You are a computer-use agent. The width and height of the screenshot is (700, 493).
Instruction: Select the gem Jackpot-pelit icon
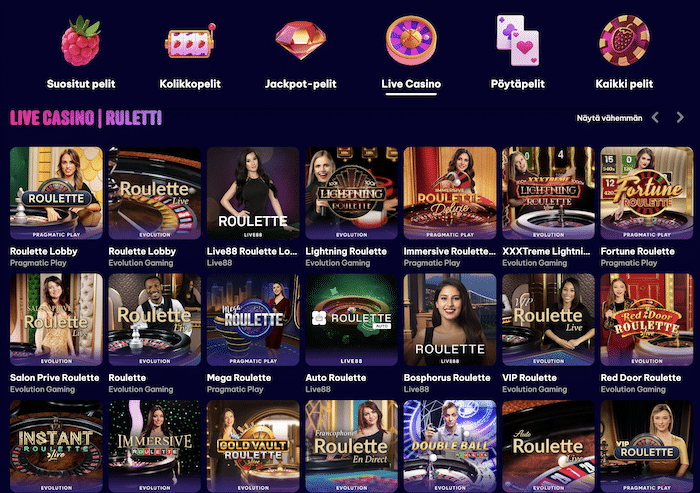[x=300, y=40]
